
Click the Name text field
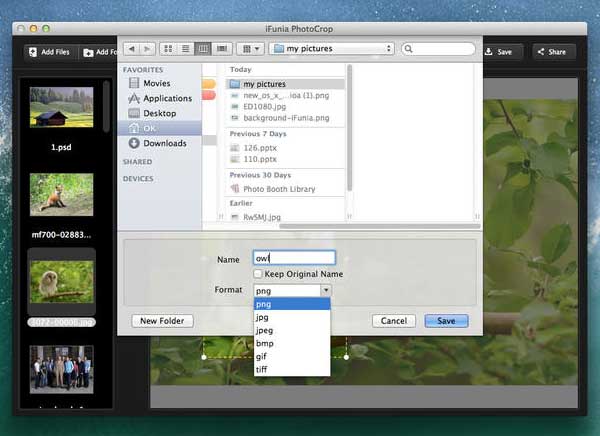(x=294, y=258)
